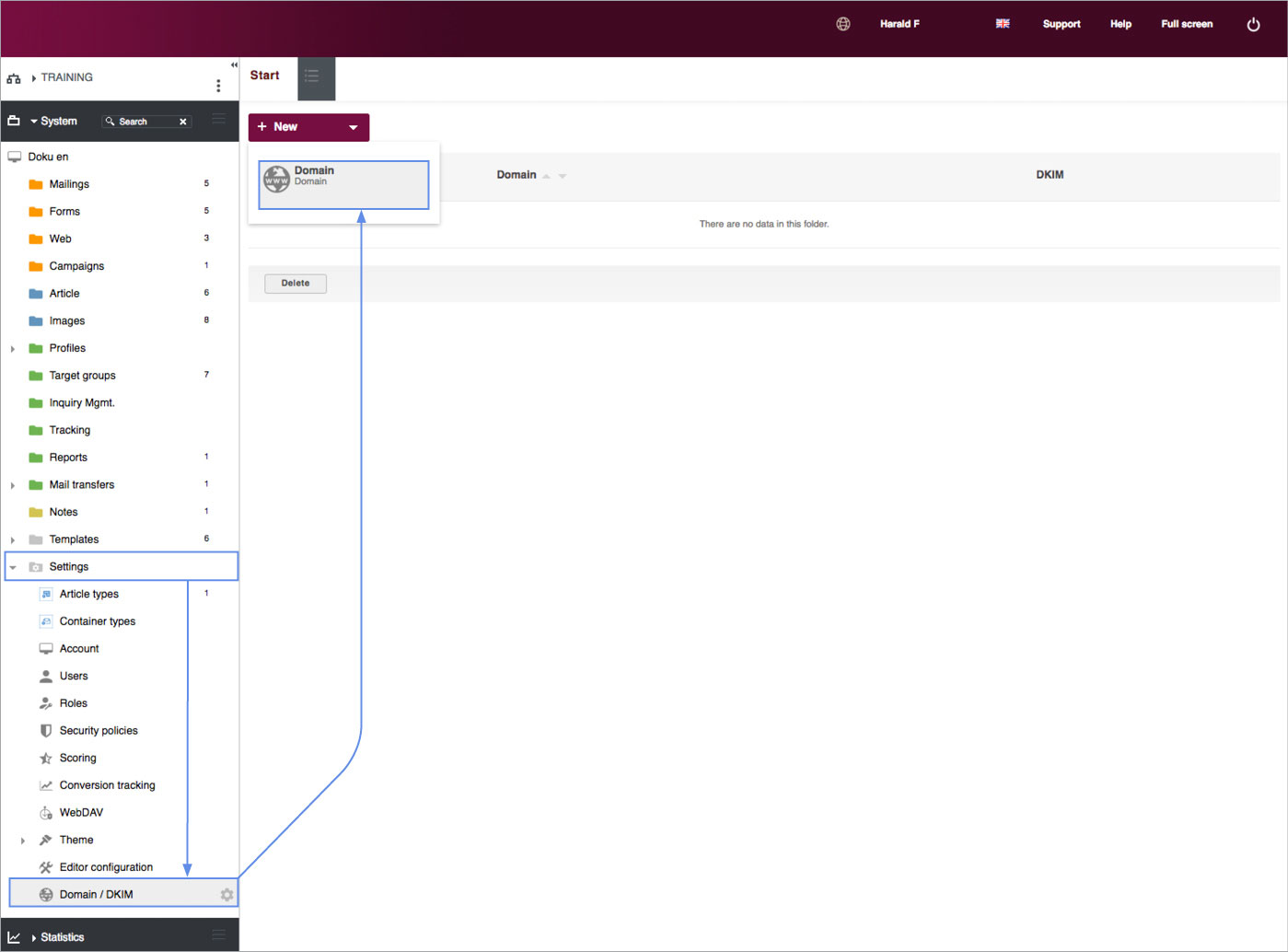Open the New button dropdown arrow
The image size is (1288, 952).
353,128
